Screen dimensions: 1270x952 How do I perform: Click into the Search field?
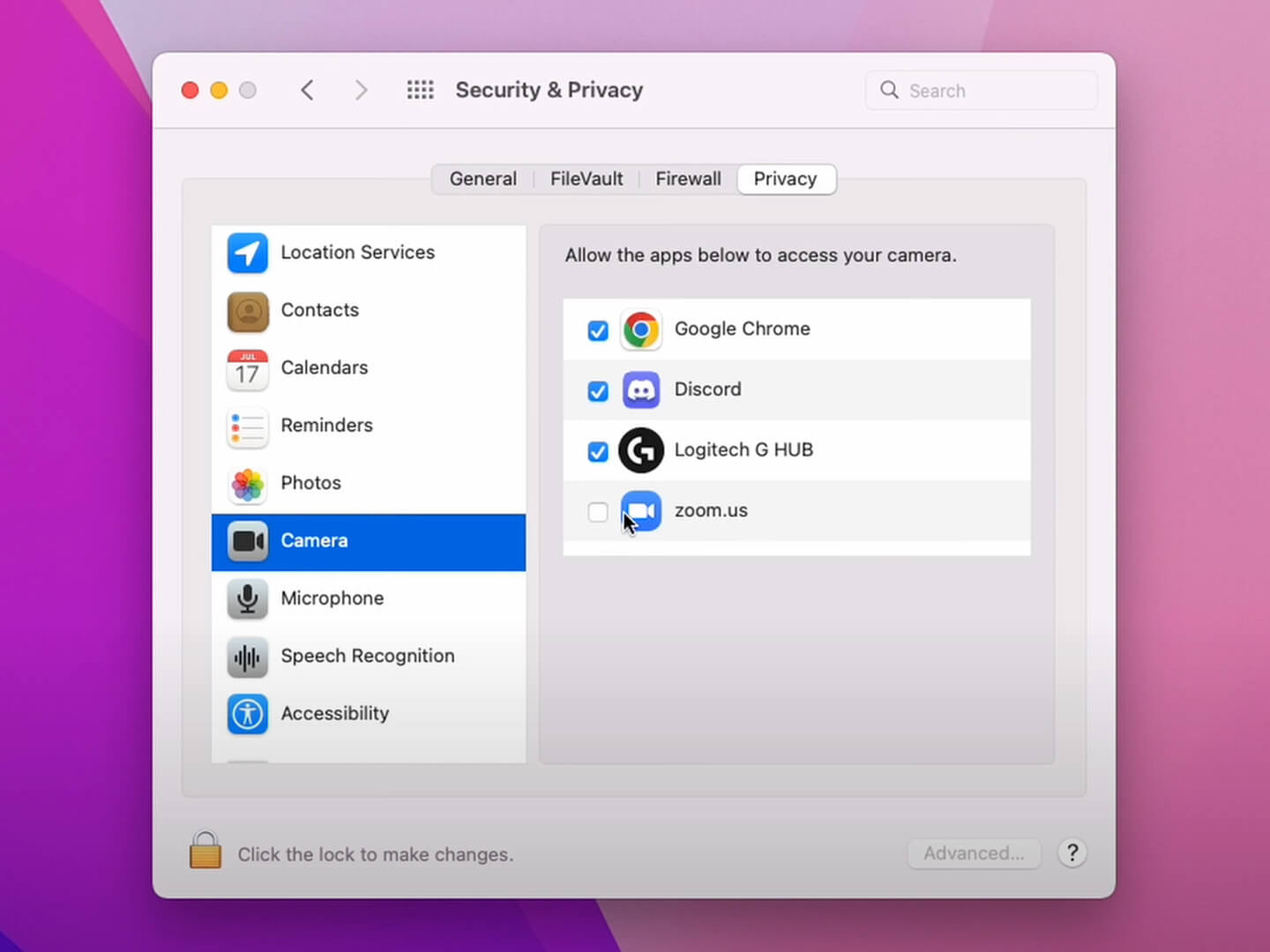pyautogui.click(x=982, y=90)
